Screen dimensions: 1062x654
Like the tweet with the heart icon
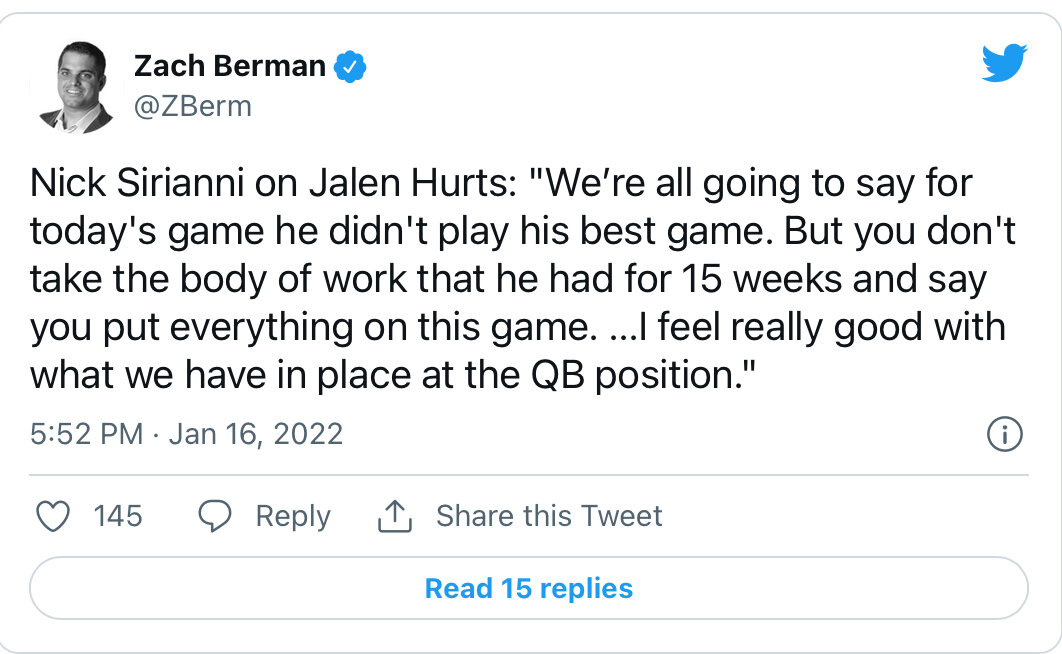tap(53, 516)
